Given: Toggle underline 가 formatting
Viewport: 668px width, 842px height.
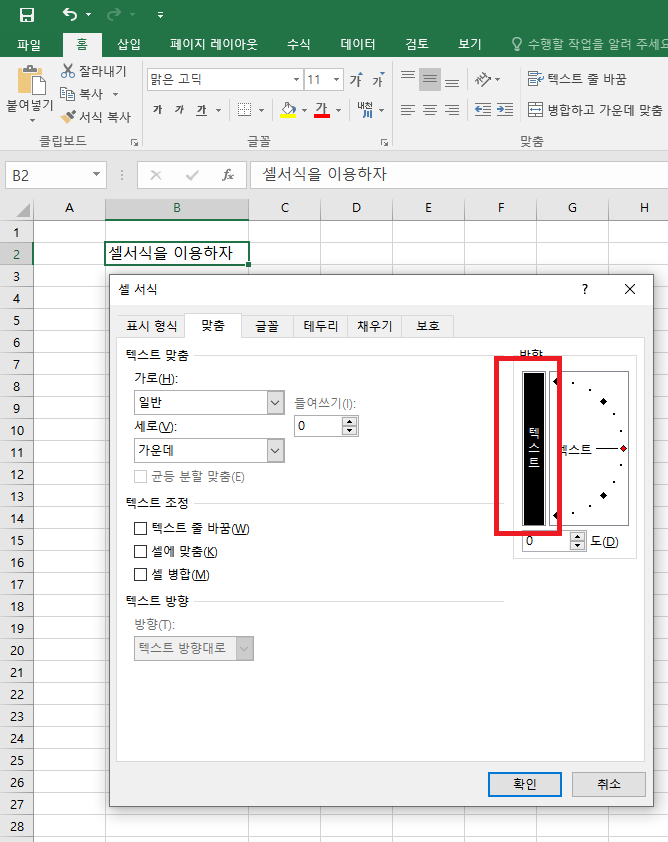Looking at the screenshot, I should point(201,110).
